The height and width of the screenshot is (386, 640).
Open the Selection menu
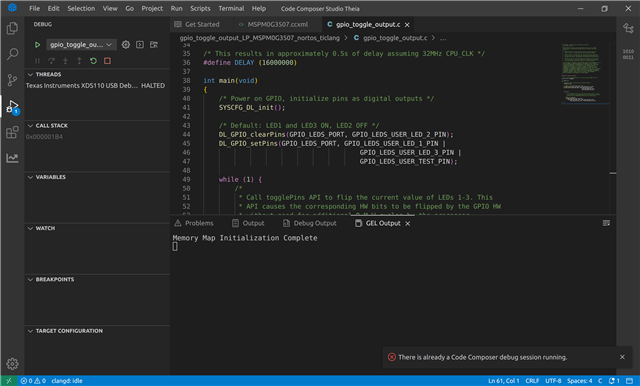click(81, 9)
